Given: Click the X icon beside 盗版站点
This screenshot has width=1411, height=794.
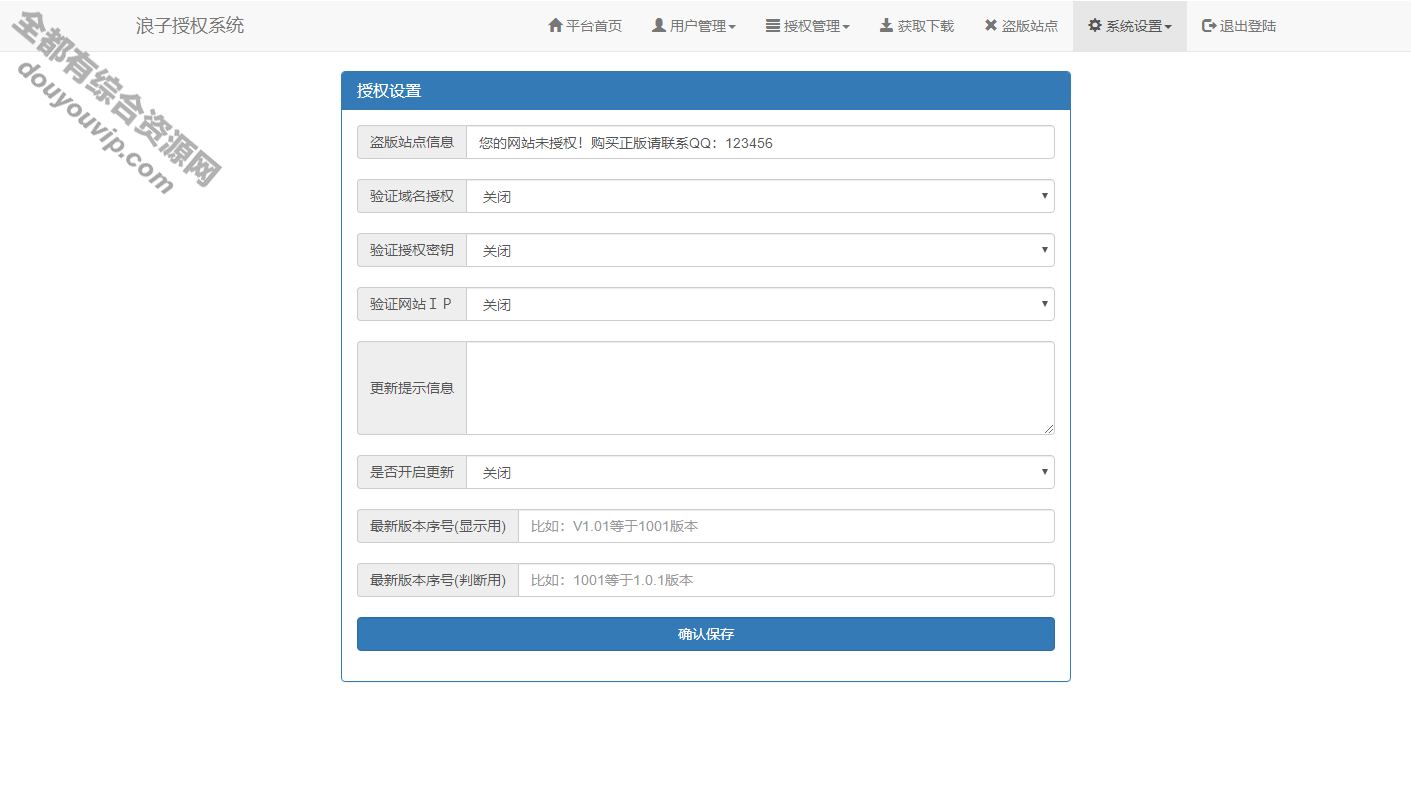Looking at the screenshot, I should [991, 26].
